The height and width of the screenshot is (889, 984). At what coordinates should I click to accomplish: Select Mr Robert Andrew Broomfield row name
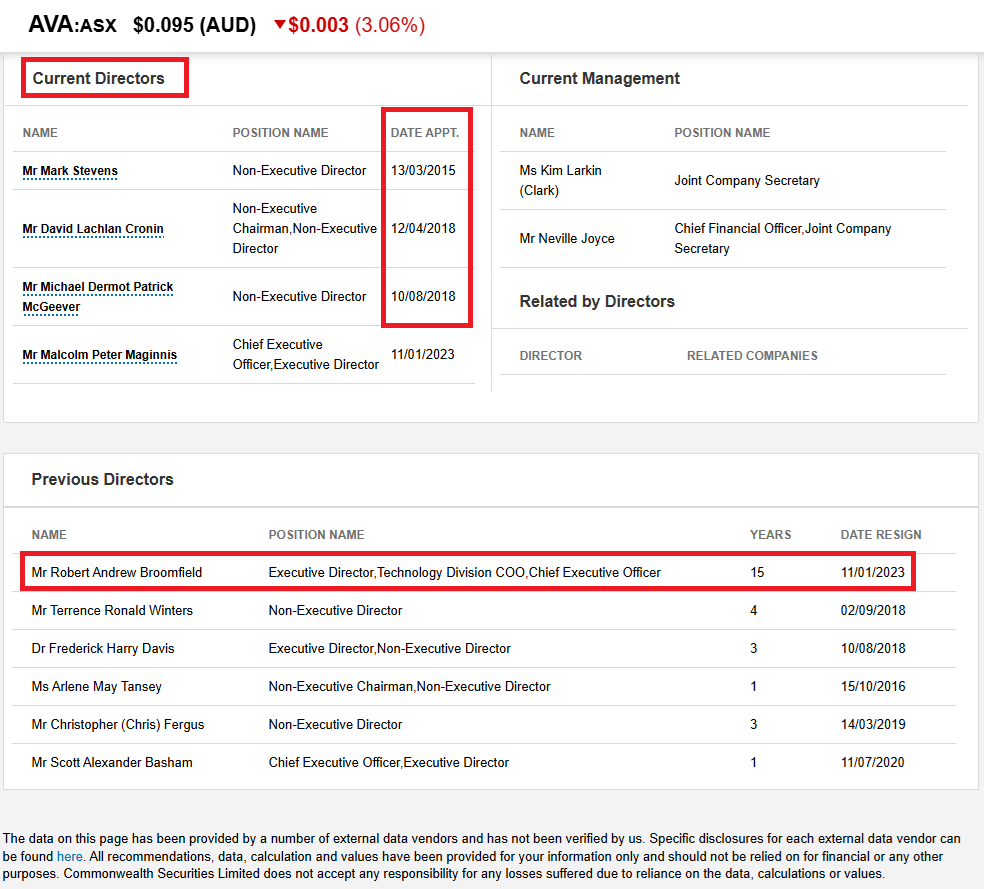pyautogui.click(x=117, y=573)
